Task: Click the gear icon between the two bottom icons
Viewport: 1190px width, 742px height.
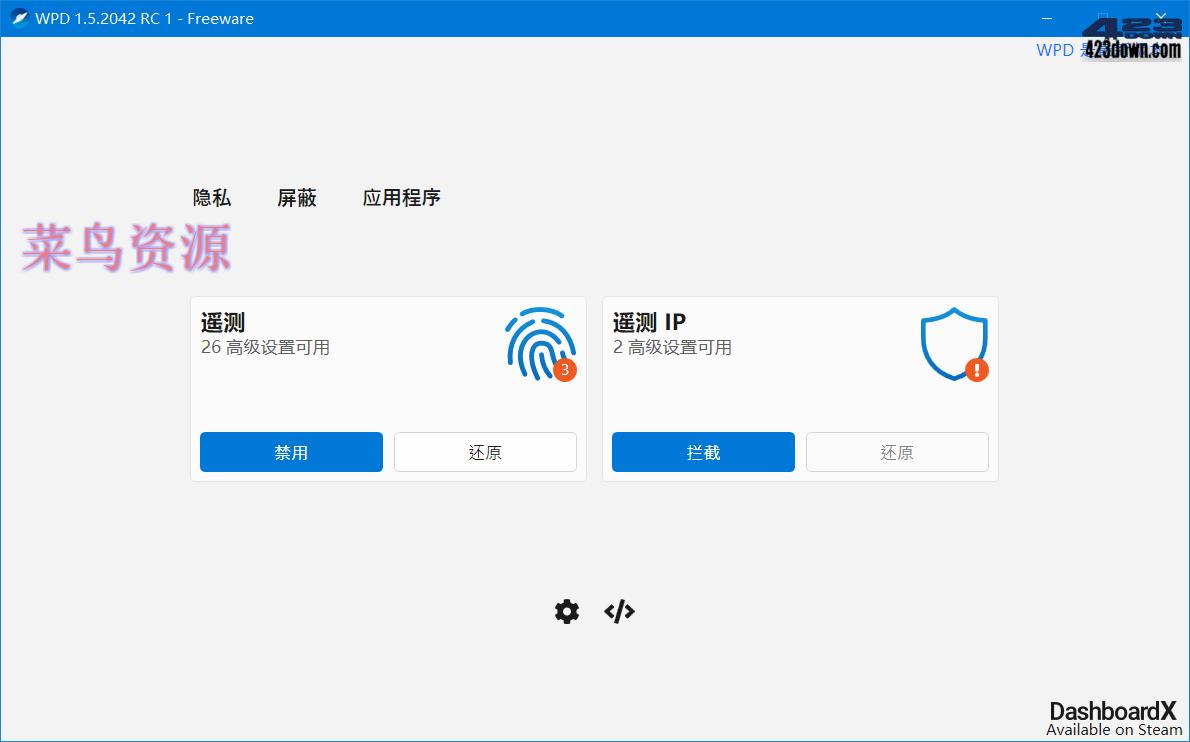Action: click(567, 611)
